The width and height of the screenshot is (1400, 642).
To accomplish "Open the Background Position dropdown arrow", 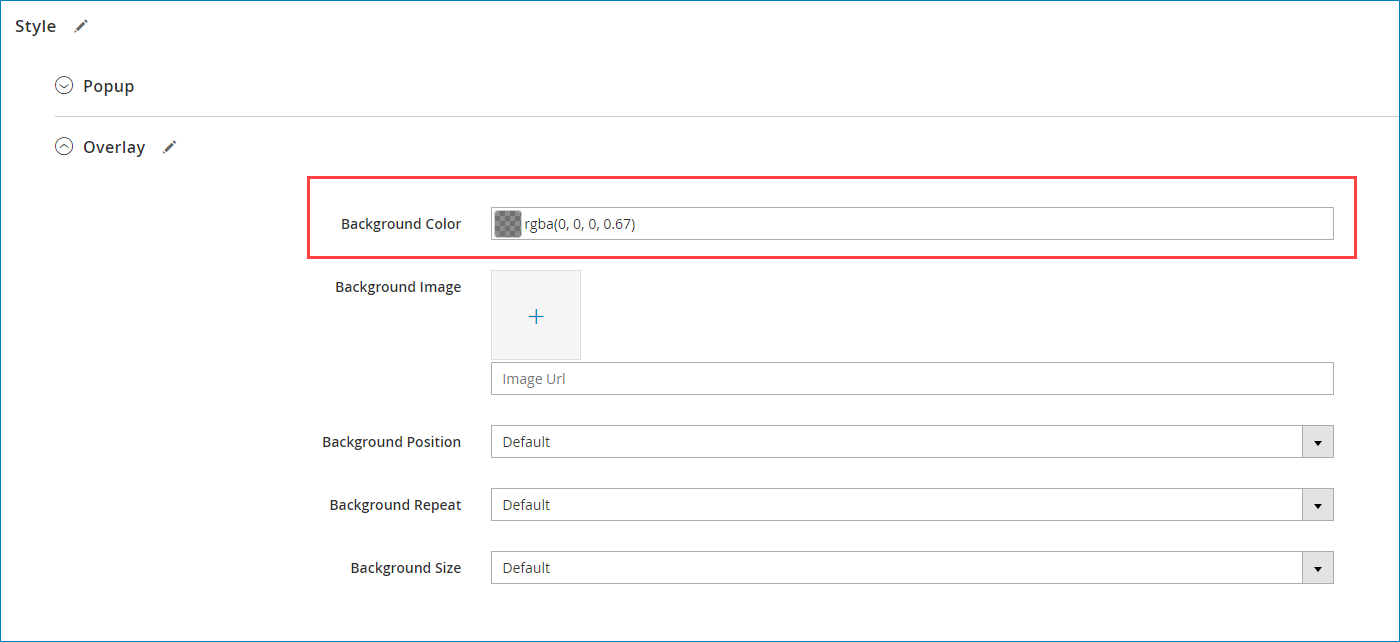I will 1318,441.
